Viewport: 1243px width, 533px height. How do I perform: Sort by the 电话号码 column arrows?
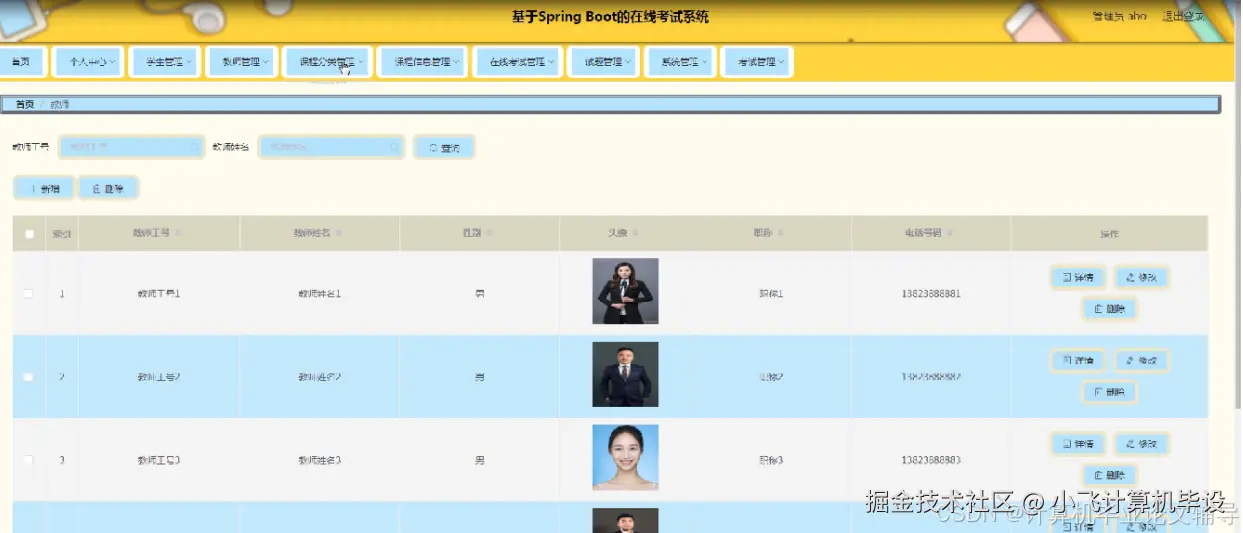[949, 233]
